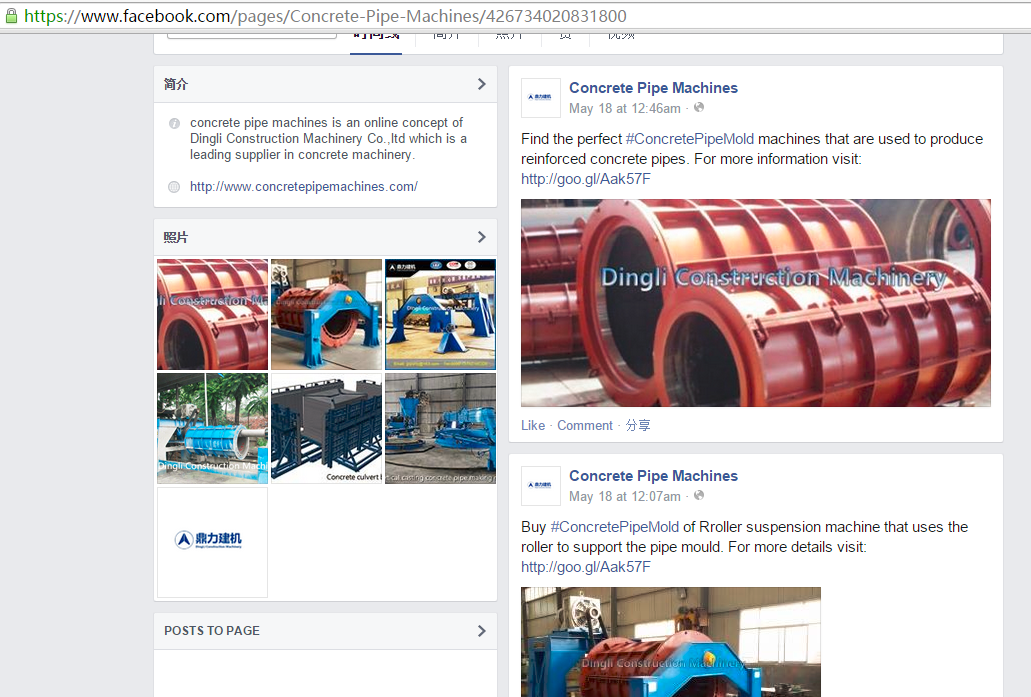Open POSTS TO PAGE heading
The width and height of the screenshot is (1031, 697).
coord(212,631)
